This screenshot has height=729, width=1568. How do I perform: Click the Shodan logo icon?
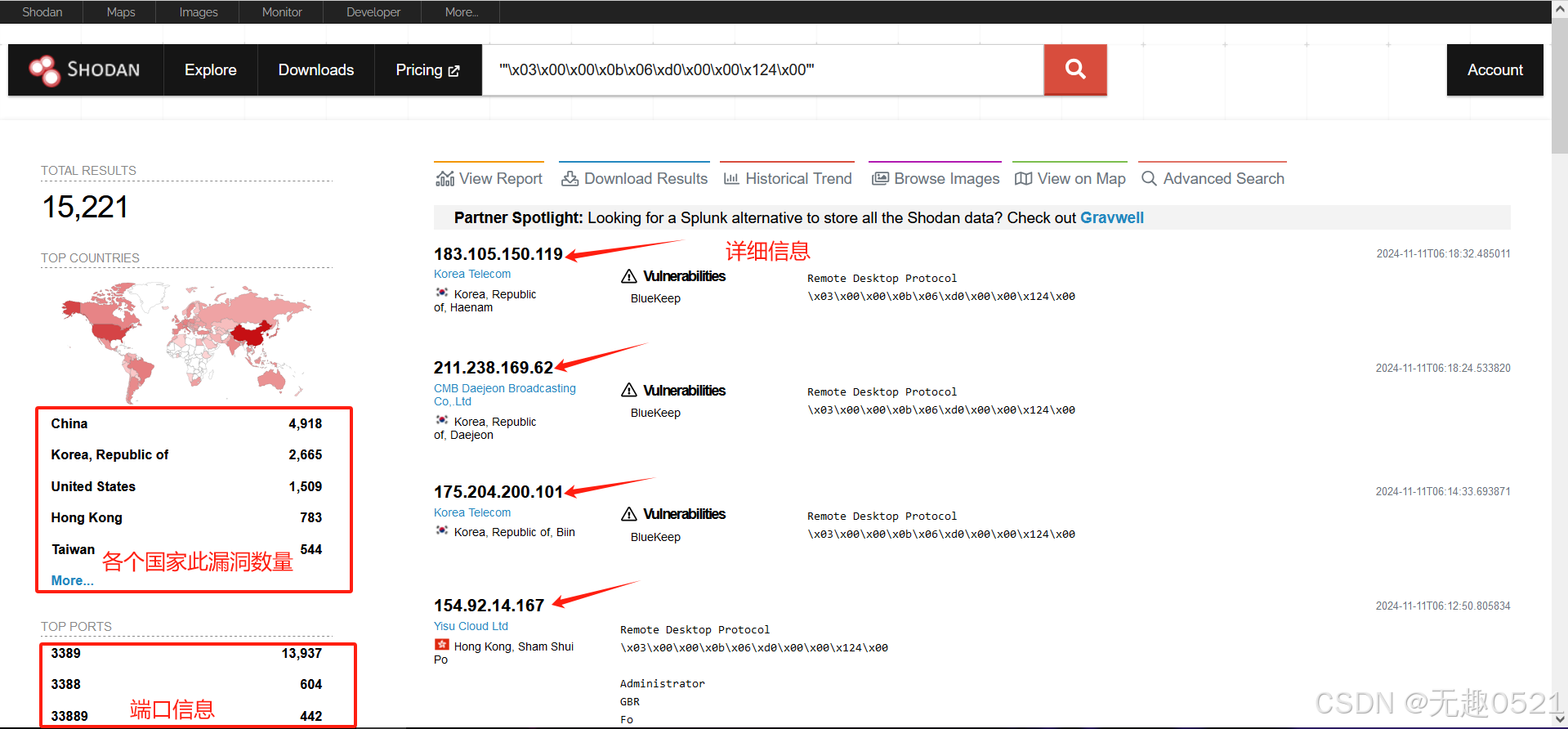coord(44,70)
